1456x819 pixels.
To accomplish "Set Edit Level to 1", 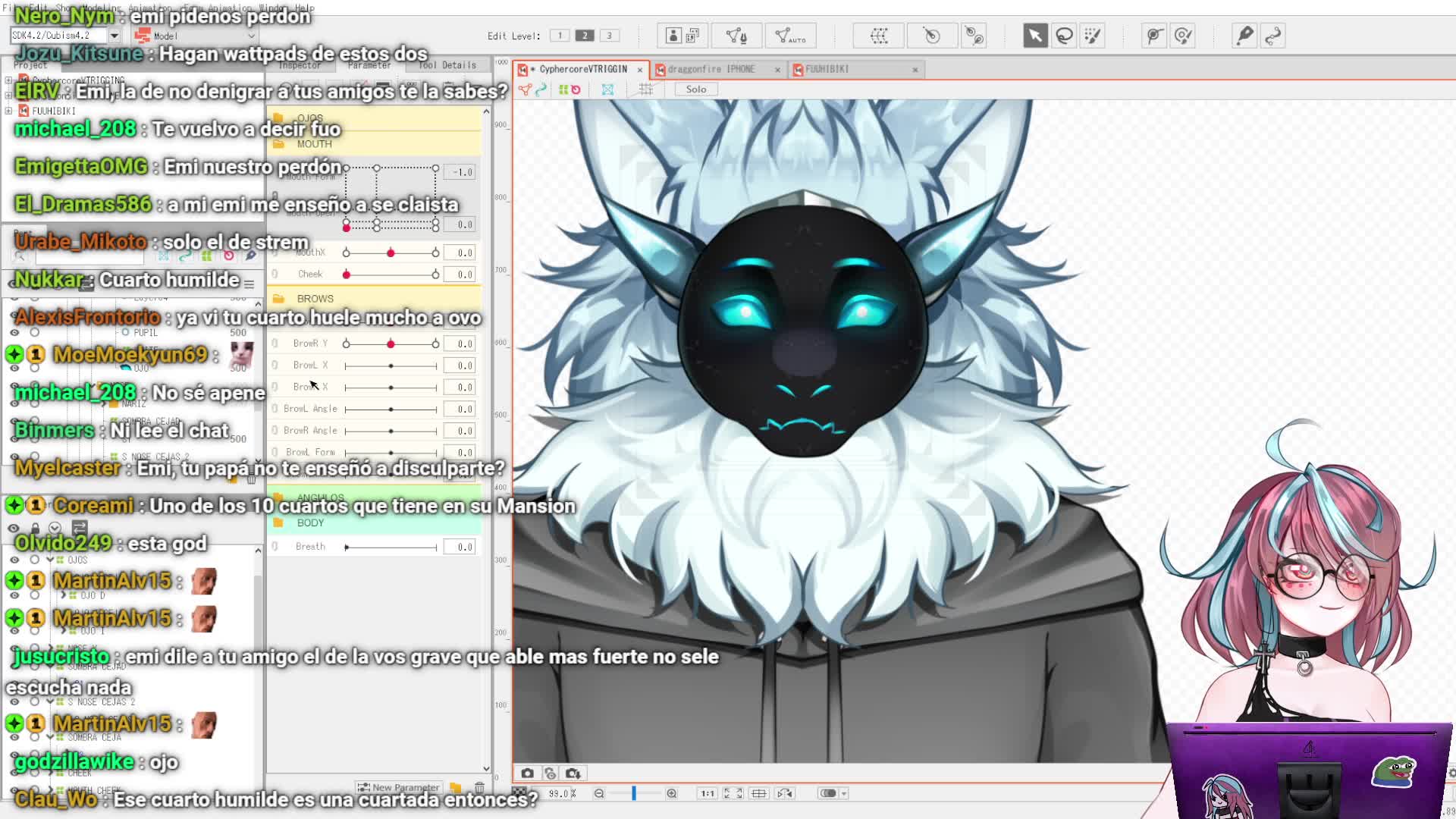I will click(560, 36).
